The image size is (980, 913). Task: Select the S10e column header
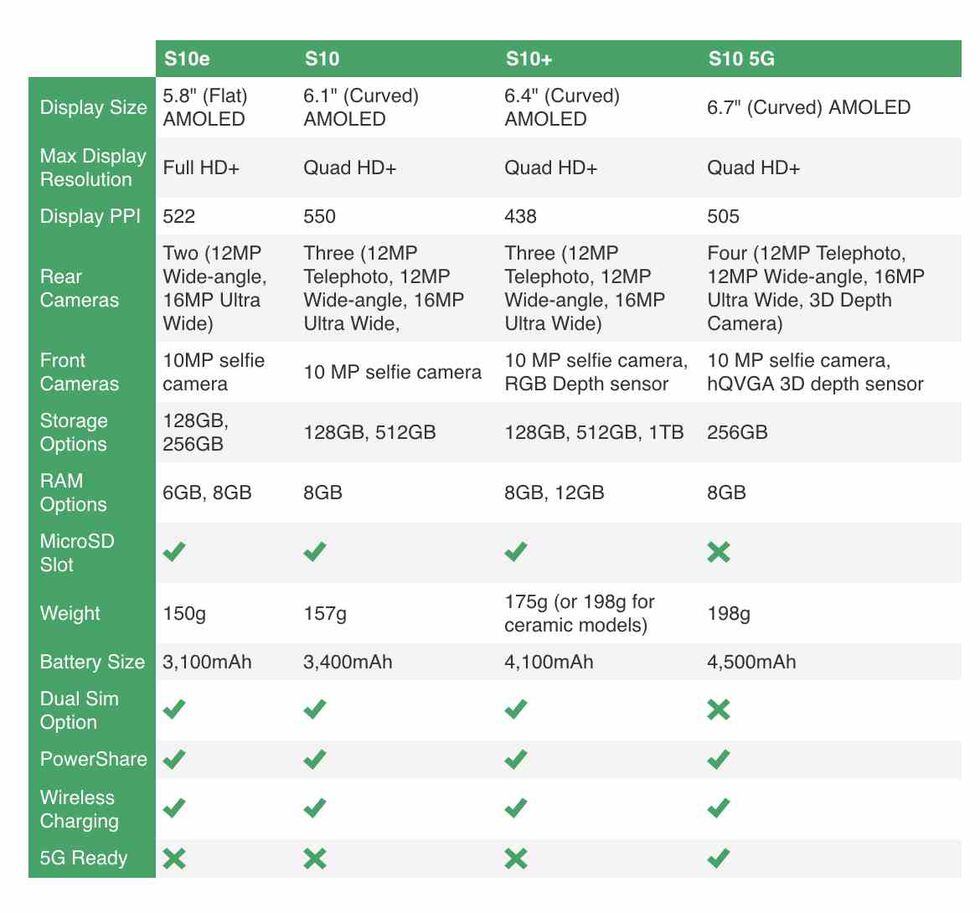click(187, 59)
